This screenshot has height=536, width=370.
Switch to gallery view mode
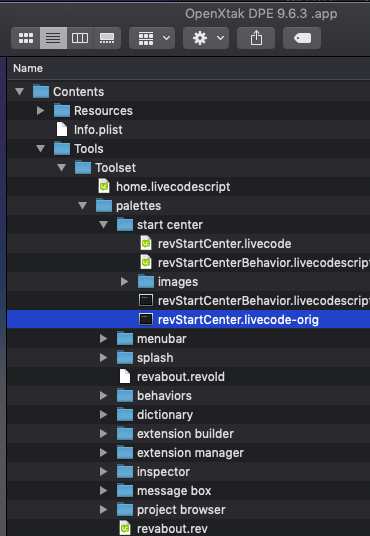coord(107,38)
